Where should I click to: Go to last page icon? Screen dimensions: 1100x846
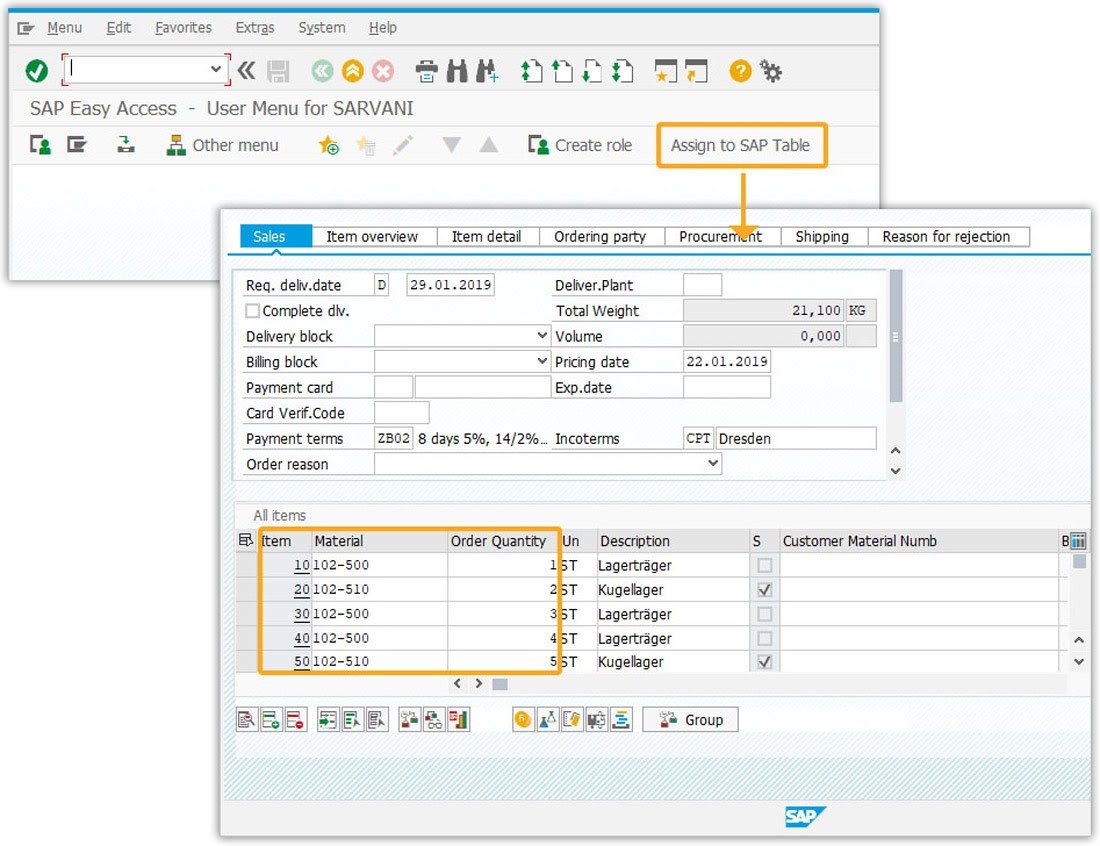pos(622,71)
